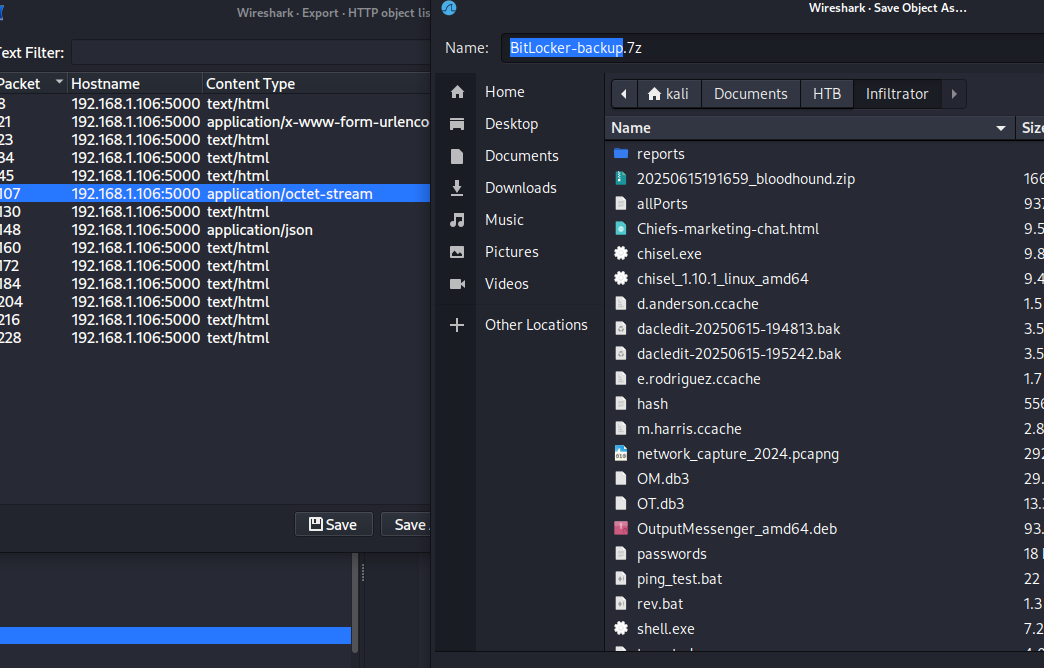Click the Wireshark logo in Save dialog
Screen dimensions: 1044x668
[449, 8]
